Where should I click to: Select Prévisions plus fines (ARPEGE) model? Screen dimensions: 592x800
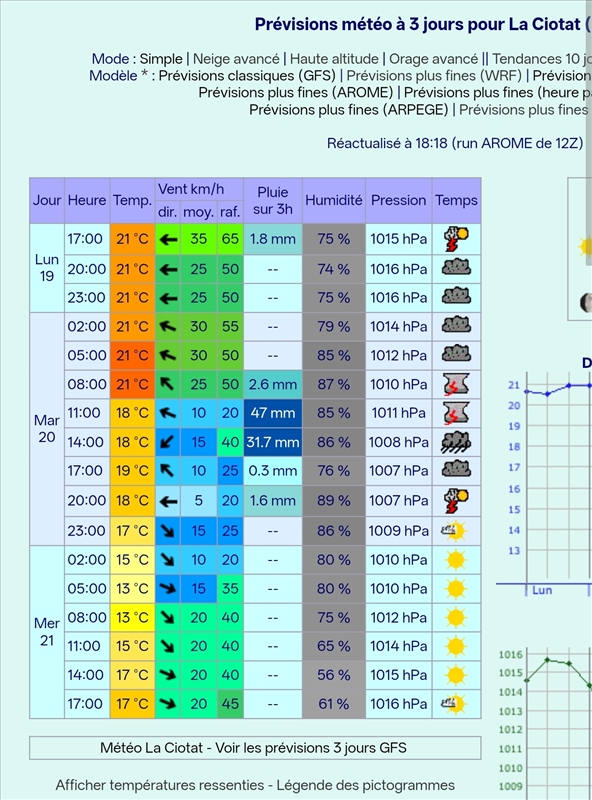pos(349,110)
